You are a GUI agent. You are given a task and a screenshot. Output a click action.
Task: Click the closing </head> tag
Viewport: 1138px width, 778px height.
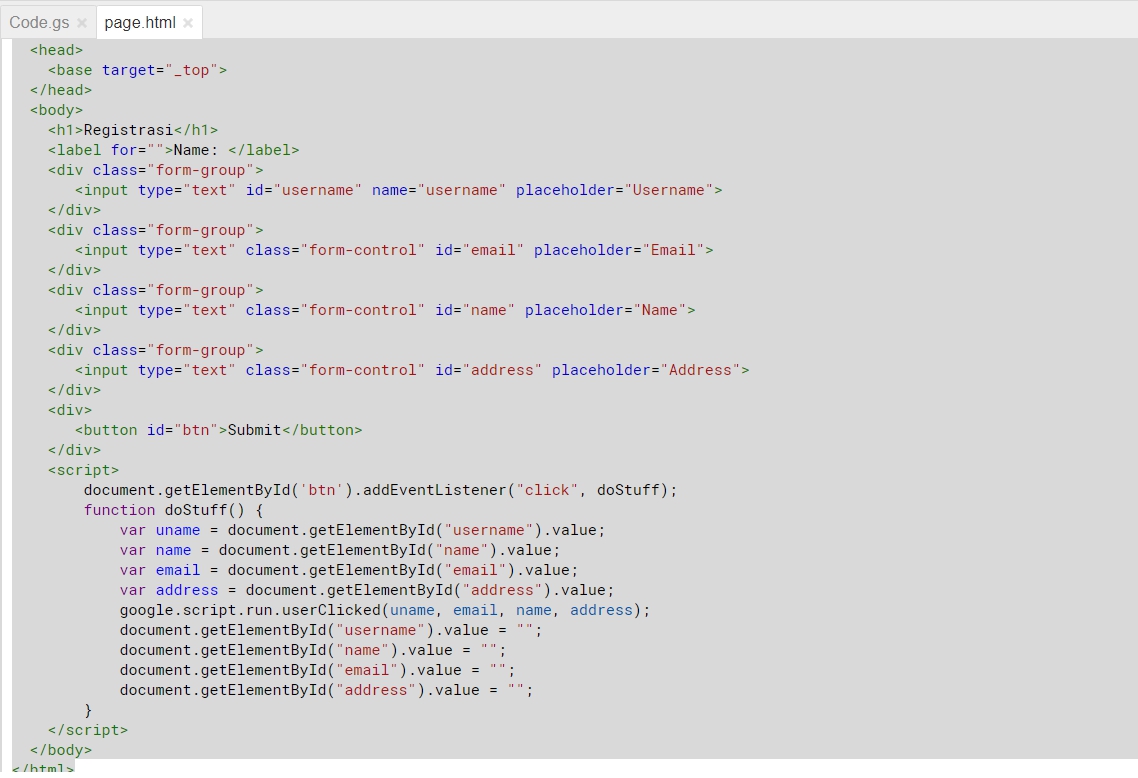61,90
